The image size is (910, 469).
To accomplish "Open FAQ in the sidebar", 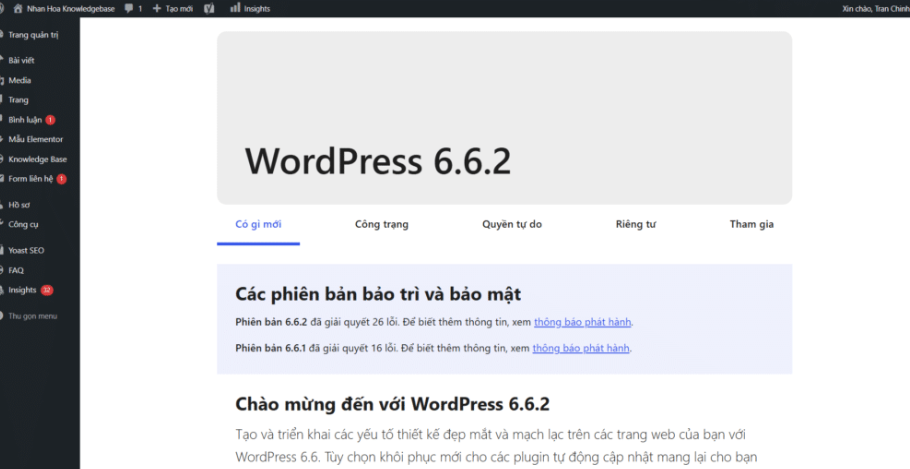I will pyautogui.click(x=16, y=270).
